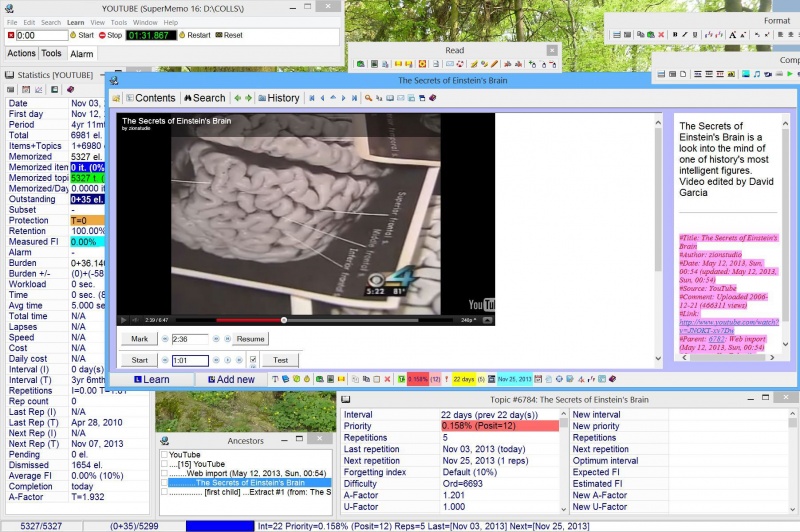Start the timer
This screenshot has width=800, height=532.
[x=82, y=35]
